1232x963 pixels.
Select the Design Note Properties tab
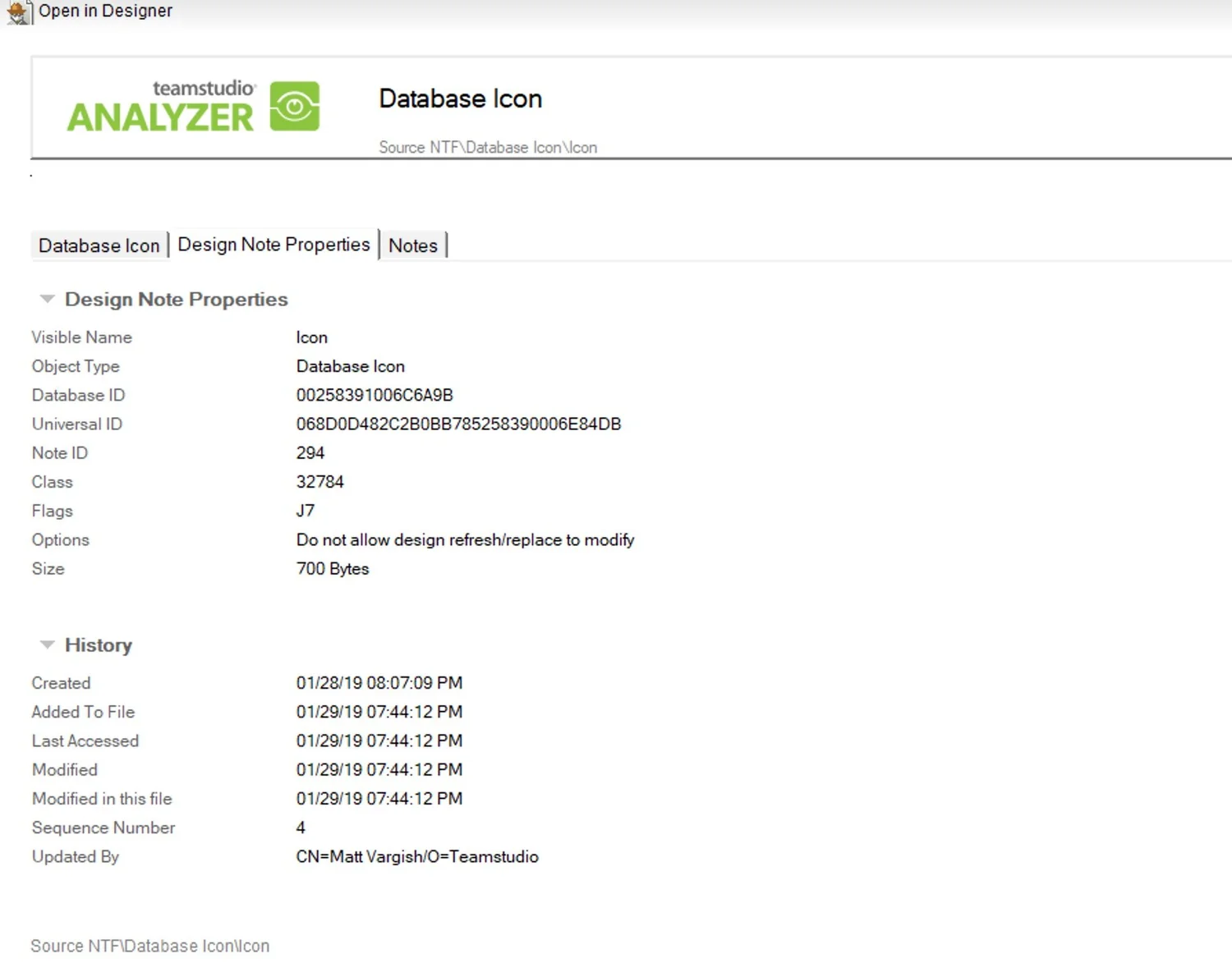click(274, 244)
